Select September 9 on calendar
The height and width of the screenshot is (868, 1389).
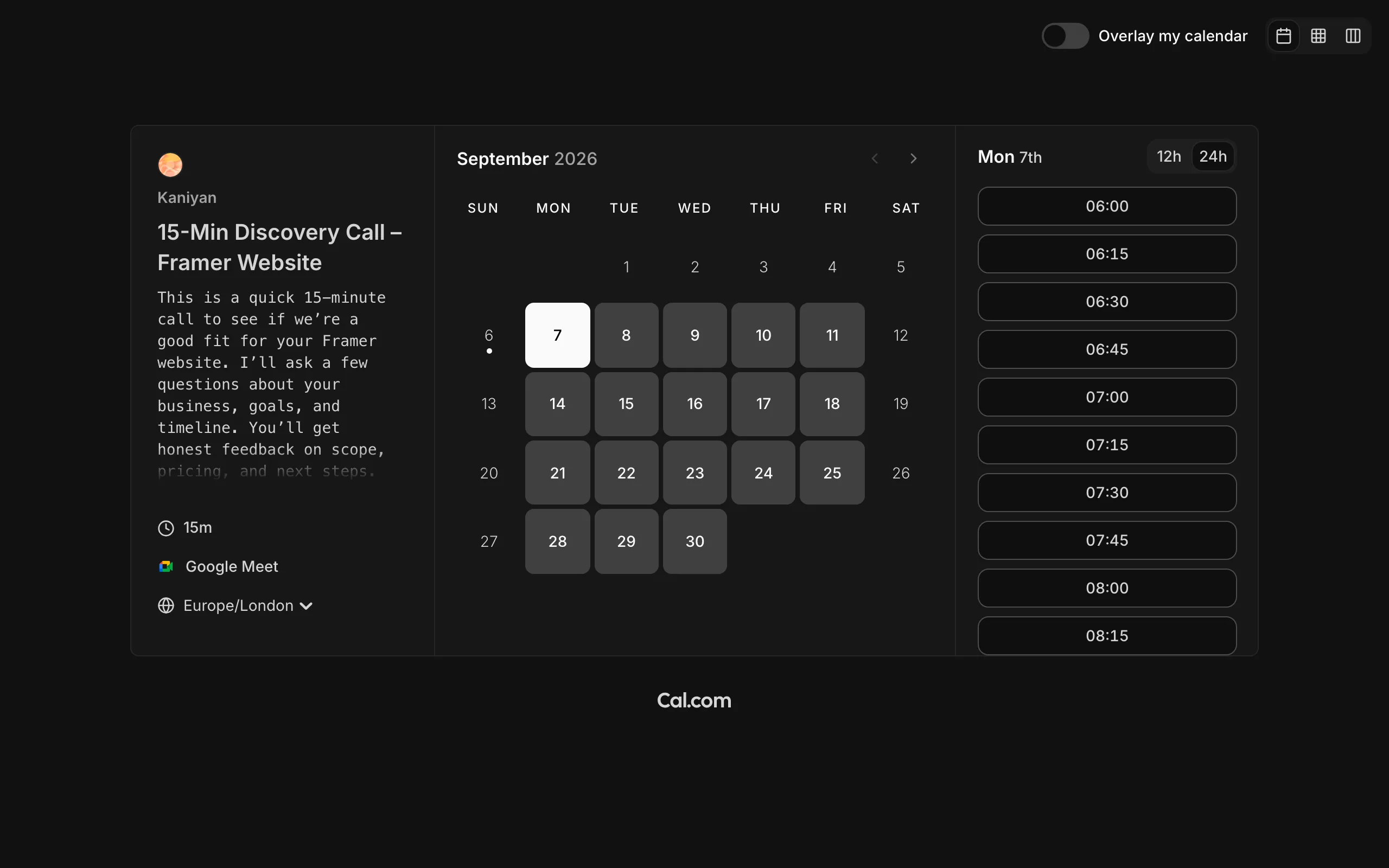694,335
